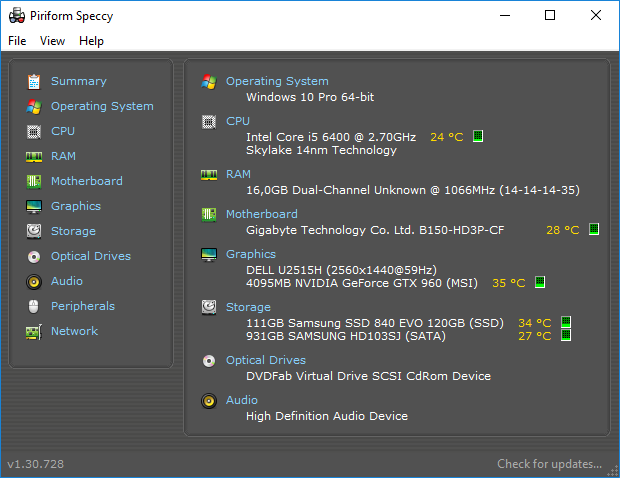Viewport: 620px width, 478px height.
Task: Select the Motherboard icon in sidebar
Action: [x=34, y=181]
